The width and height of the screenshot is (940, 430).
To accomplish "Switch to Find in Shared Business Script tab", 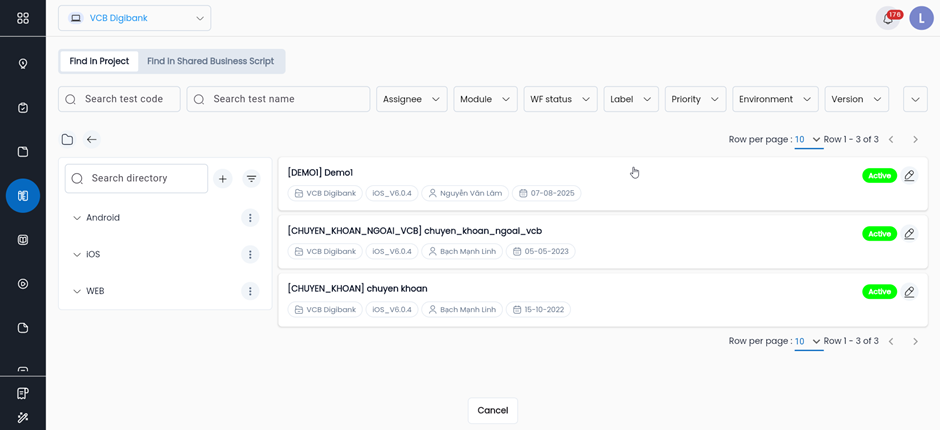I will (x=210, y=61).
